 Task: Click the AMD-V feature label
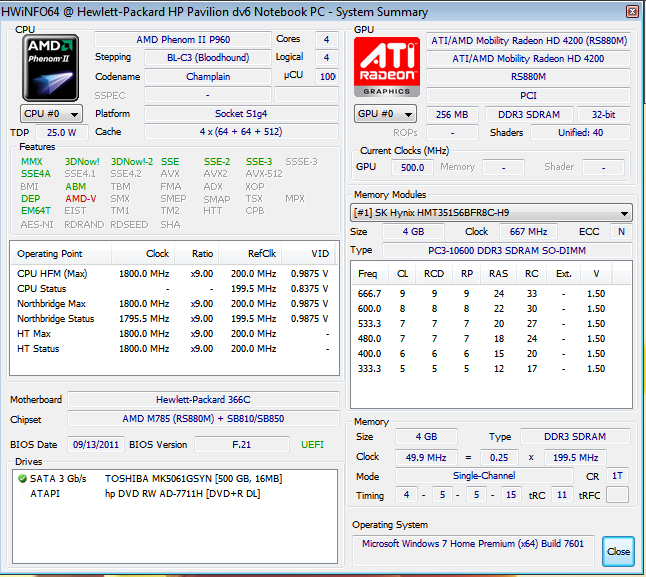pos(81,199)
